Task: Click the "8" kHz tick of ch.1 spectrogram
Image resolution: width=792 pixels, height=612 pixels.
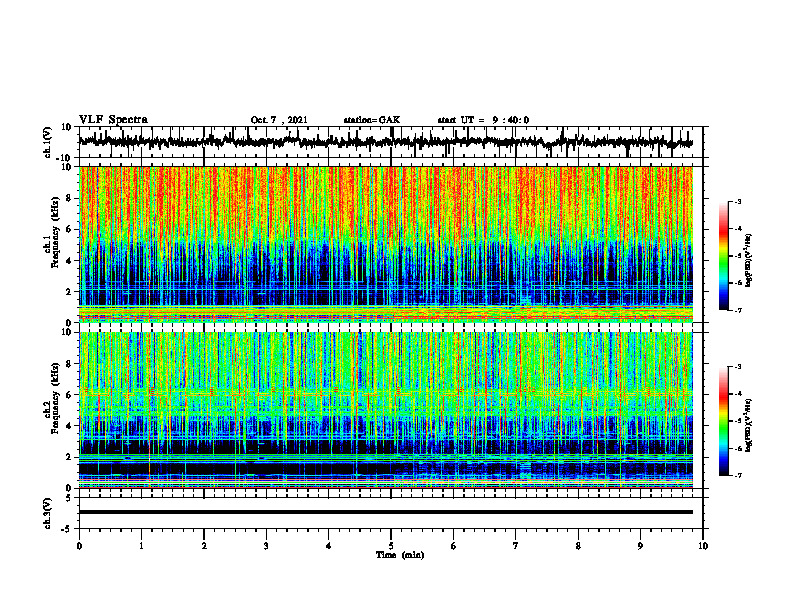Action: coord(70,198)
